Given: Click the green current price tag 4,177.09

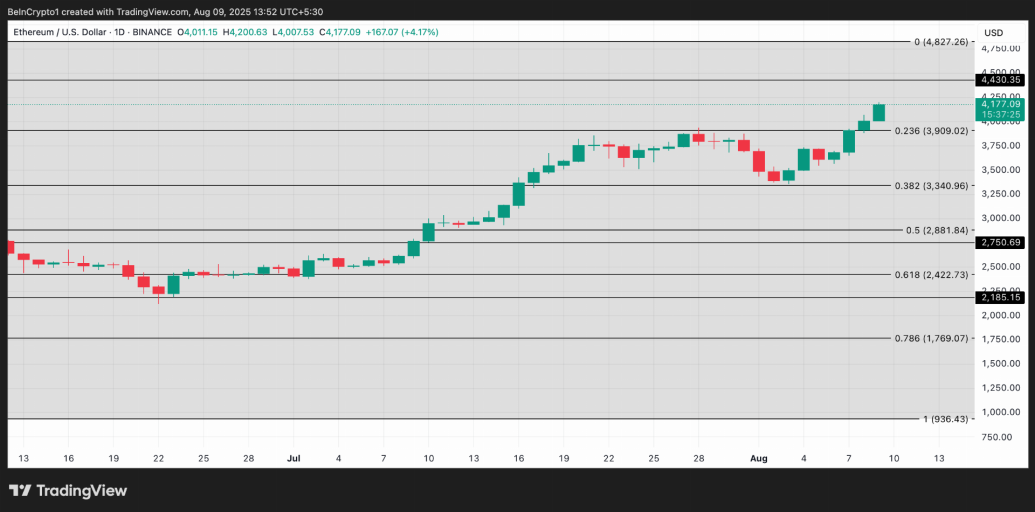Looking at the screenshot, I should point(1001,104).
